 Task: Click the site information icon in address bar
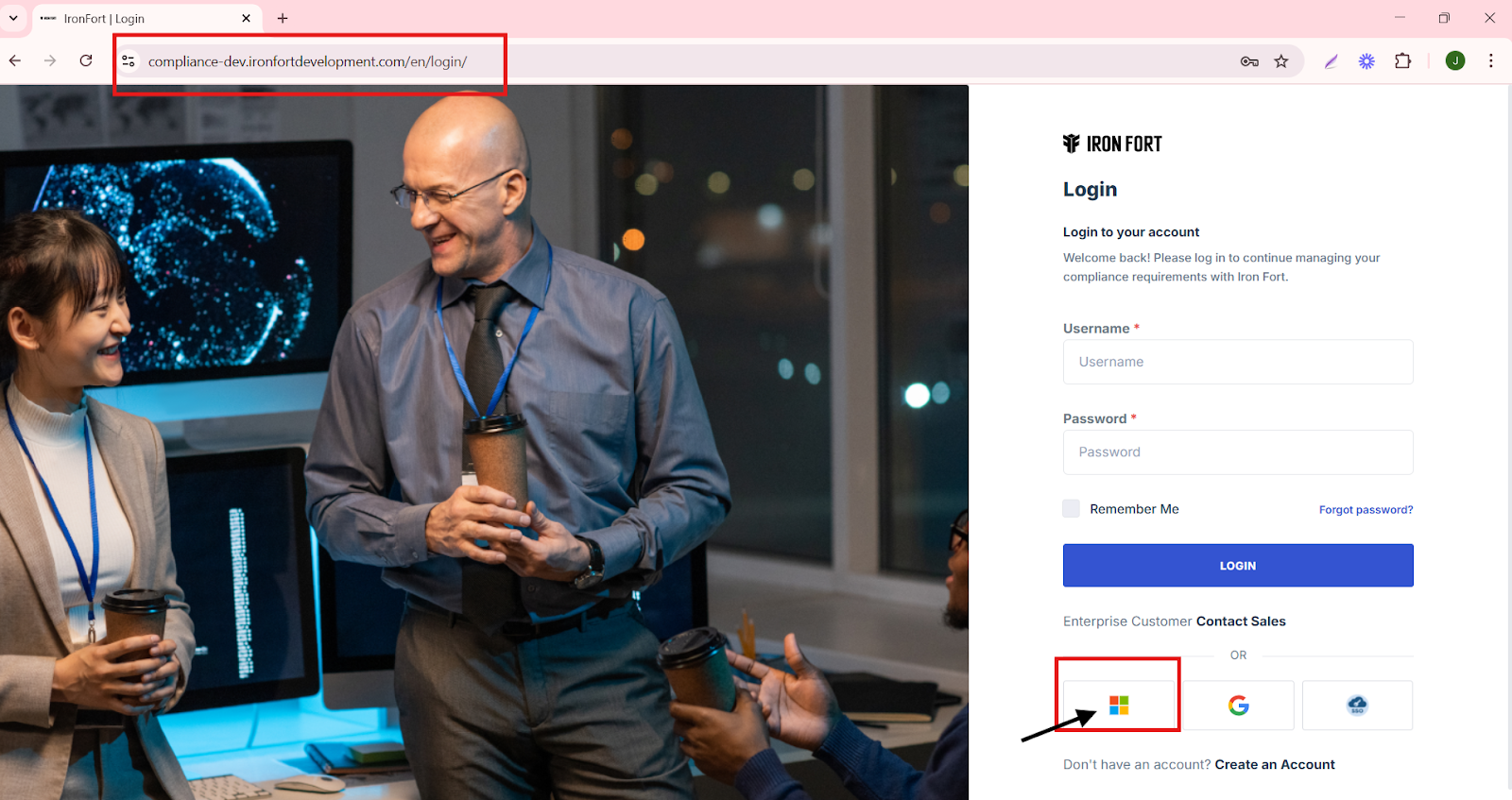click(129, 61)
